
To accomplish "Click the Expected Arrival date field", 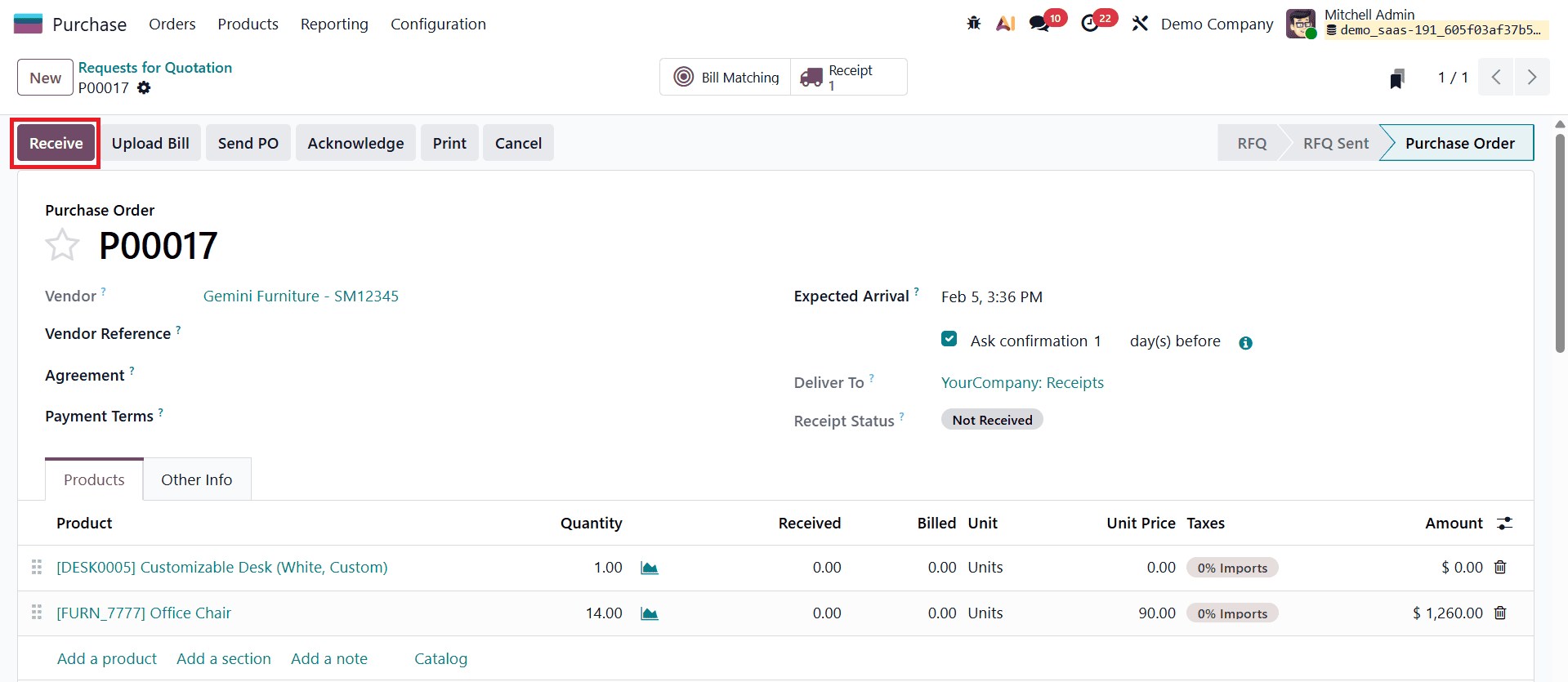I will tap(991, 296).
